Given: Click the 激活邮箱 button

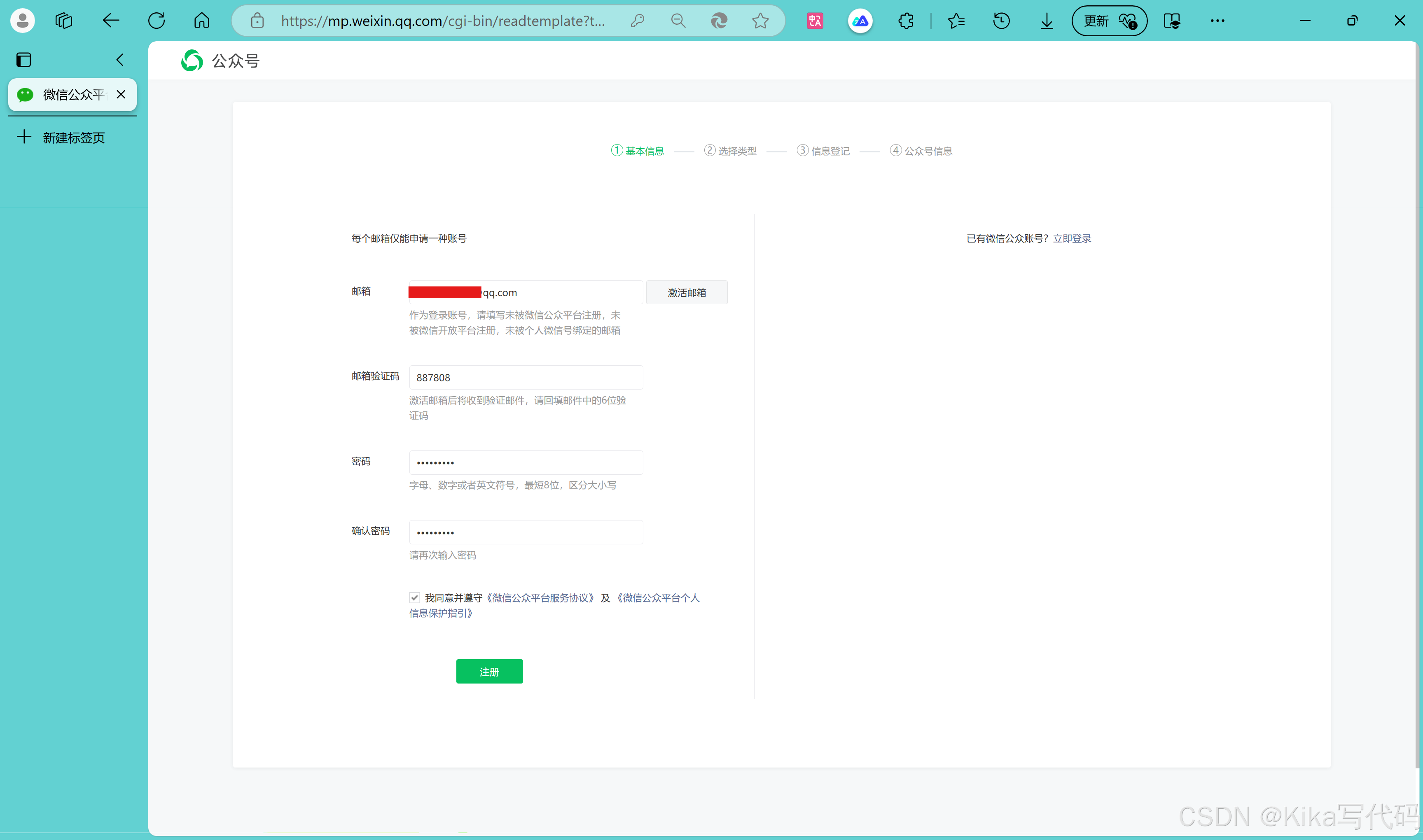Looking at the screenshot, I should (687, 293).
